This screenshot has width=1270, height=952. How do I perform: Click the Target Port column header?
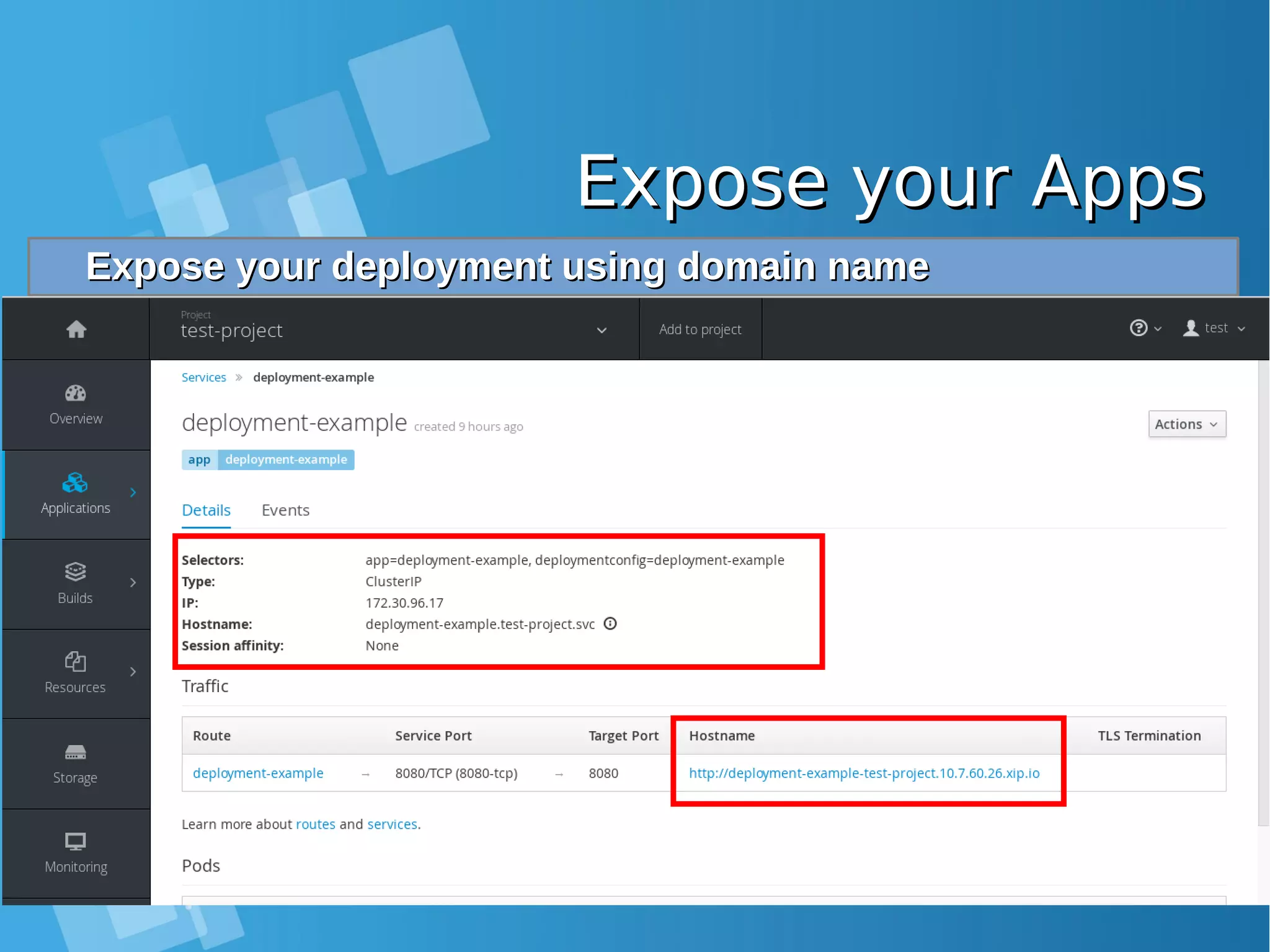click(623, 736)
